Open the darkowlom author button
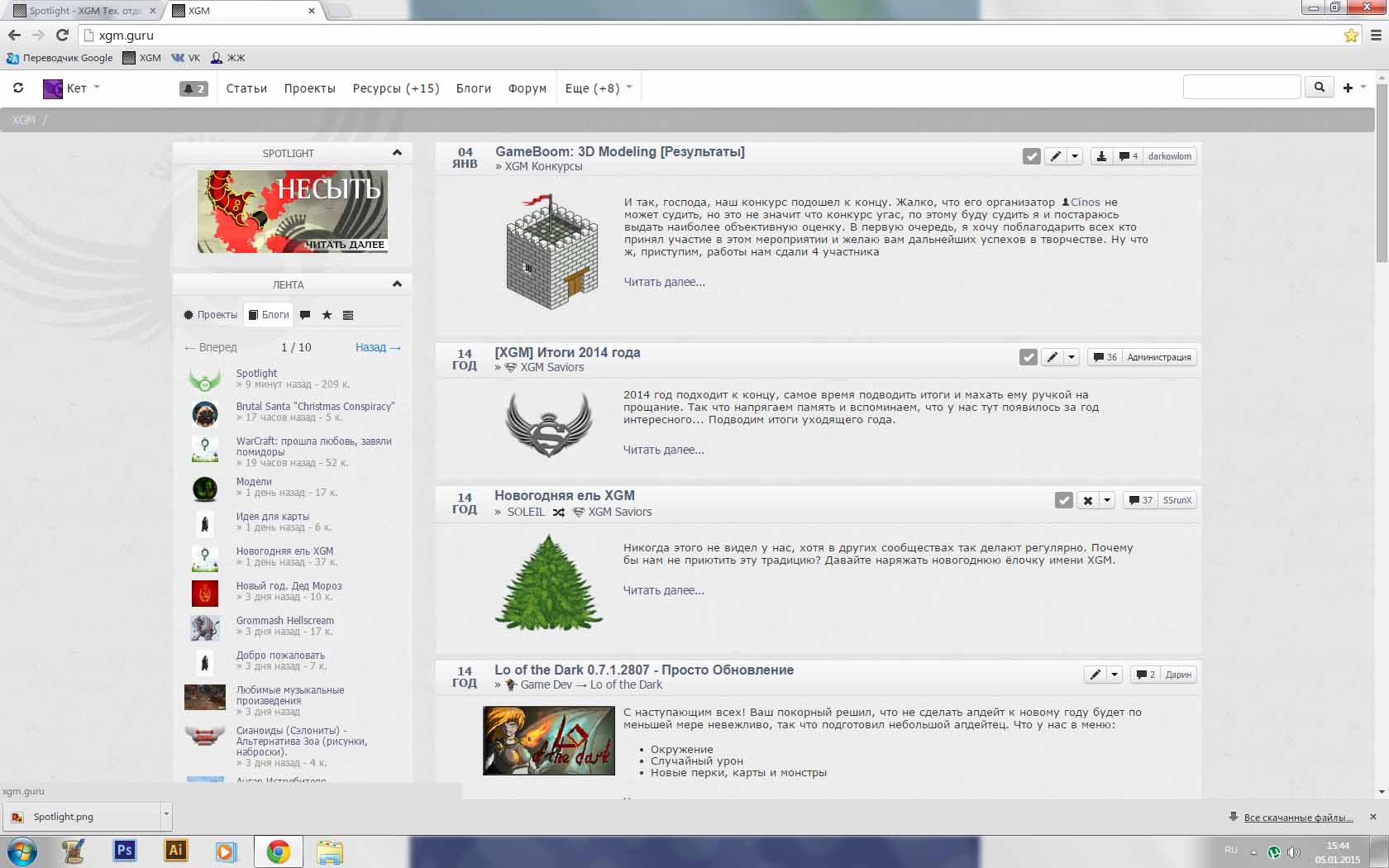 [1170, 156]
